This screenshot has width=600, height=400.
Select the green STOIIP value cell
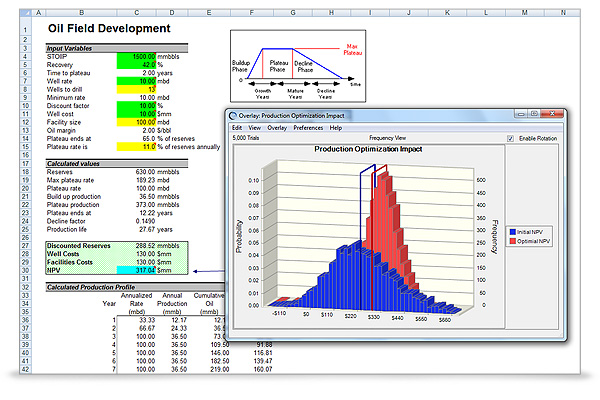click(136, 58)
